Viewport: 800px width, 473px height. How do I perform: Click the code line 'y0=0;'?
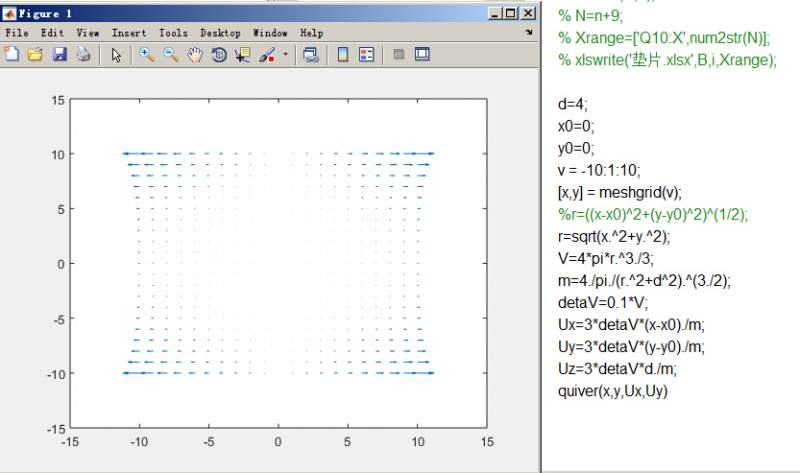[x=576, y=148]
